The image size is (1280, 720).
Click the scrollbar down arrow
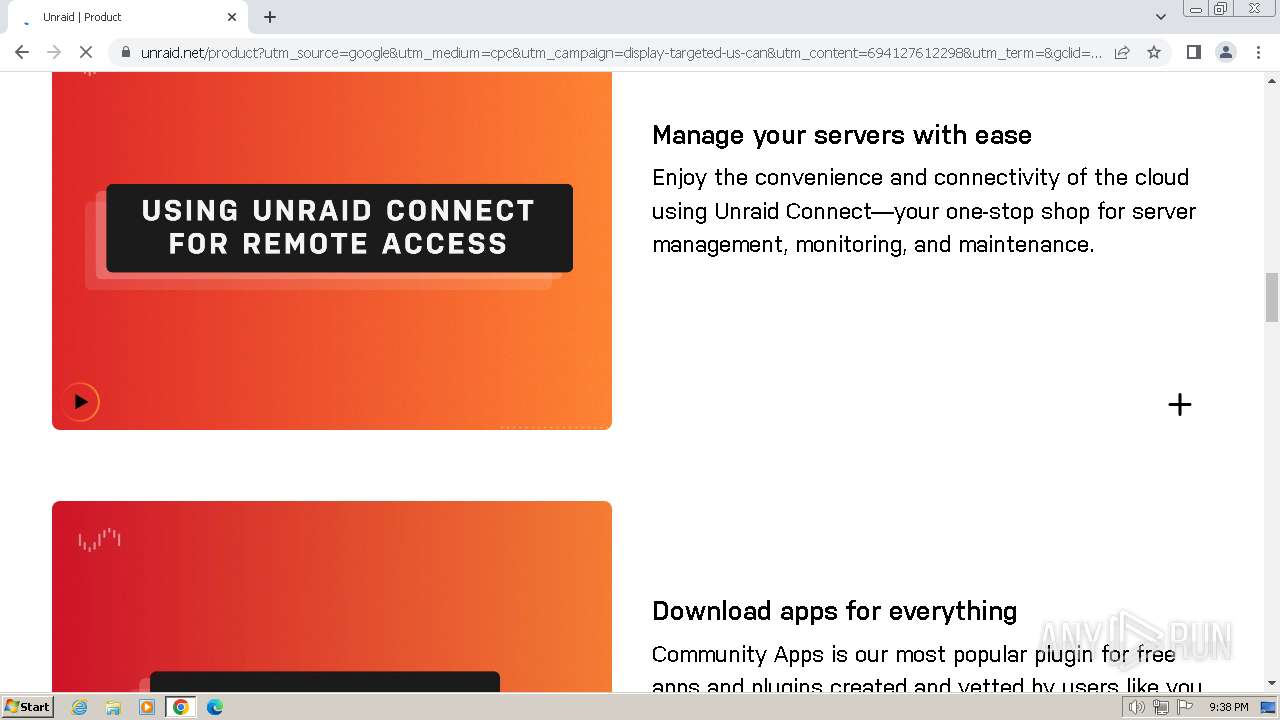pyautogui.click(x=1272, y=684)
